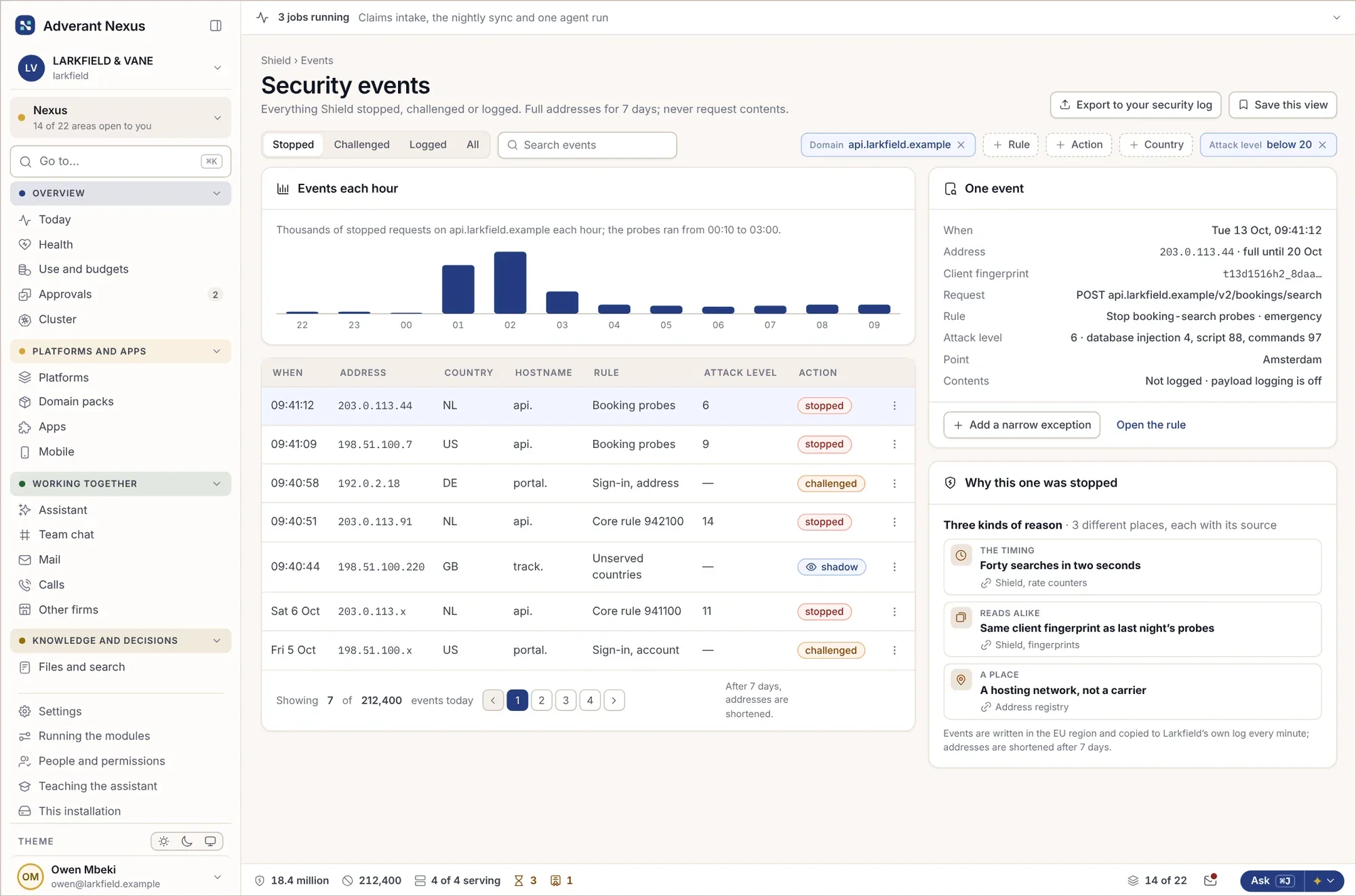Viewport: 1356px width, 896px height.
Task: Open the Calls phone icon
Action: 25,585
